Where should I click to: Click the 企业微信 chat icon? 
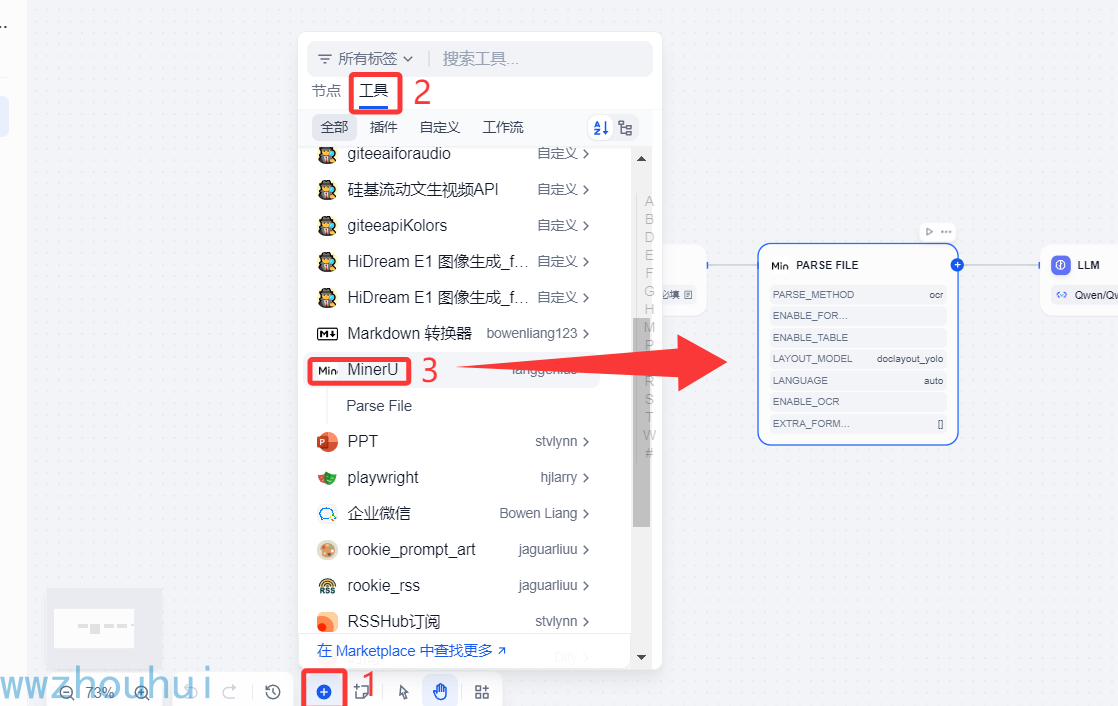327,514
